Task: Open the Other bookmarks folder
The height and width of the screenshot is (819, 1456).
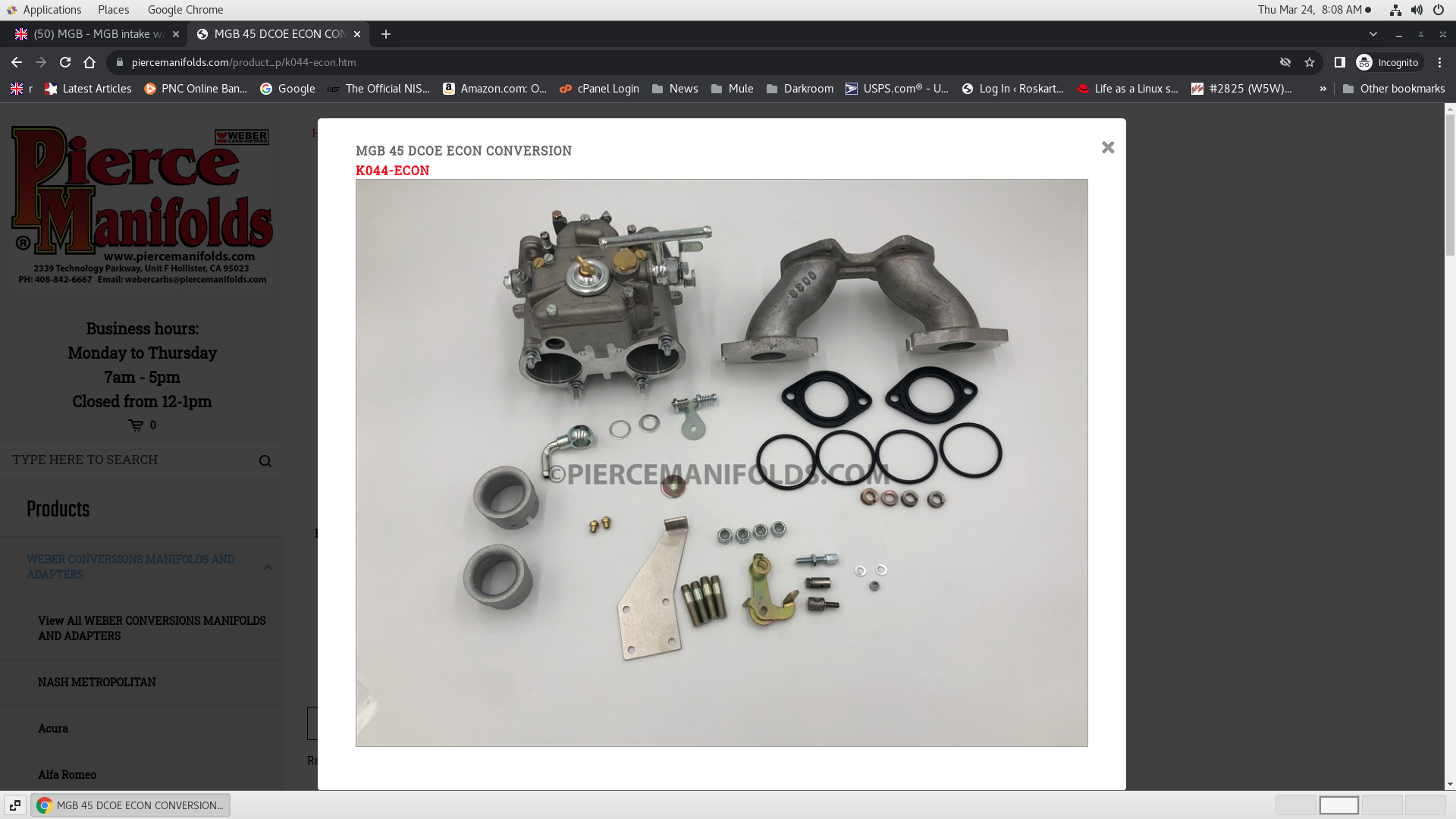Action: click(1393, 89)
